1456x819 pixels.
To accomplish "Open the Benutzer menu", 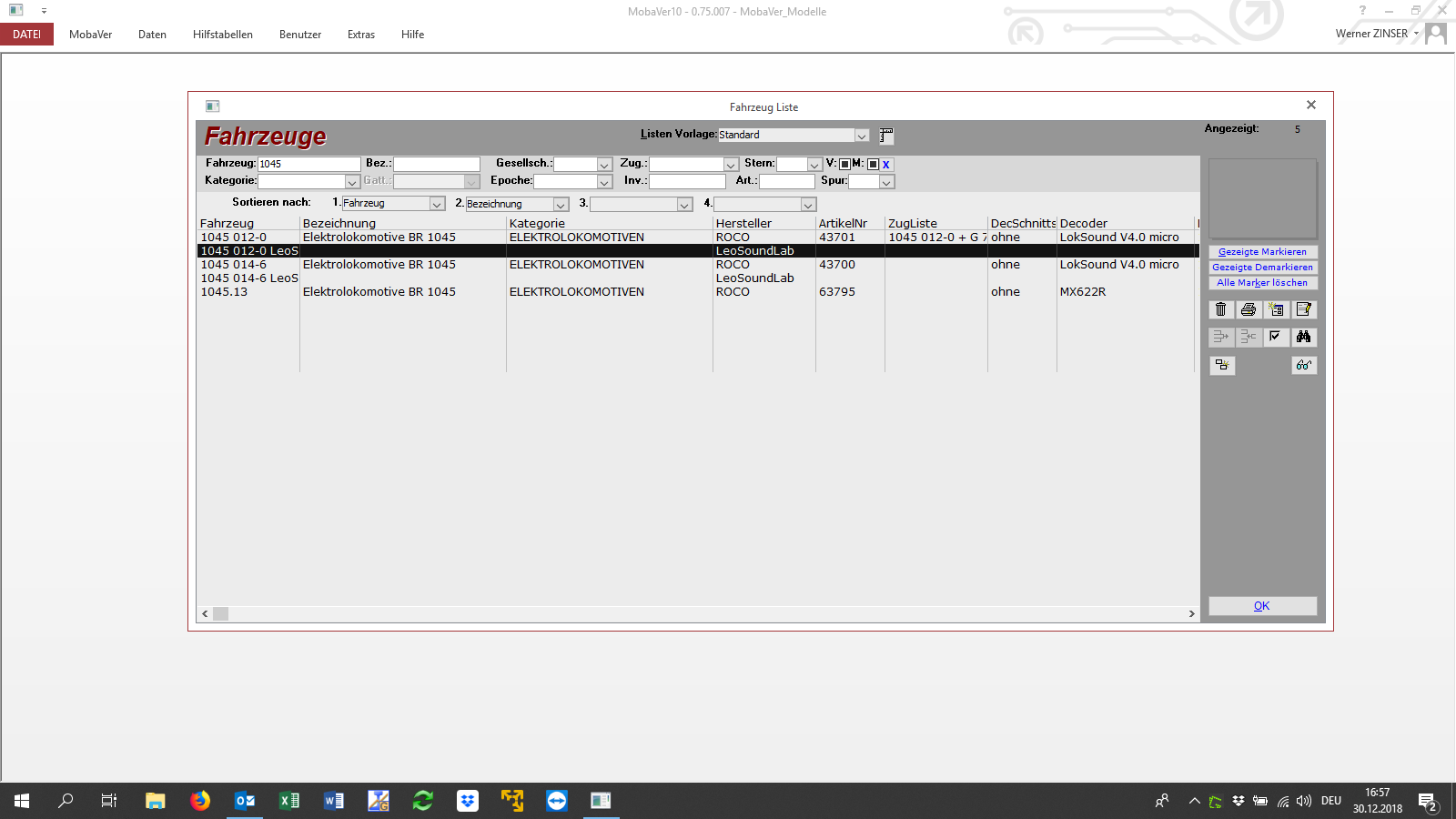I will pos(300,35).
